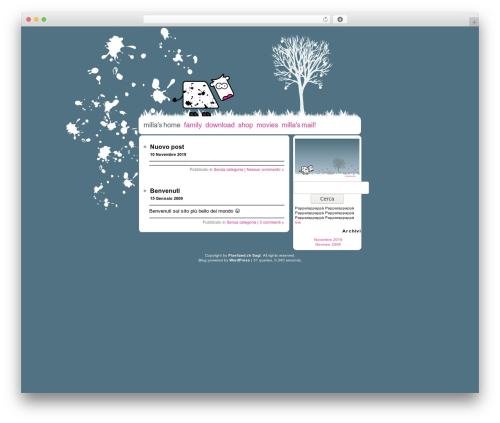This screenshot has width=500, height=423.
Task: Focus the browser address bar
Action: pyautogui.click(x=237, y=19)
